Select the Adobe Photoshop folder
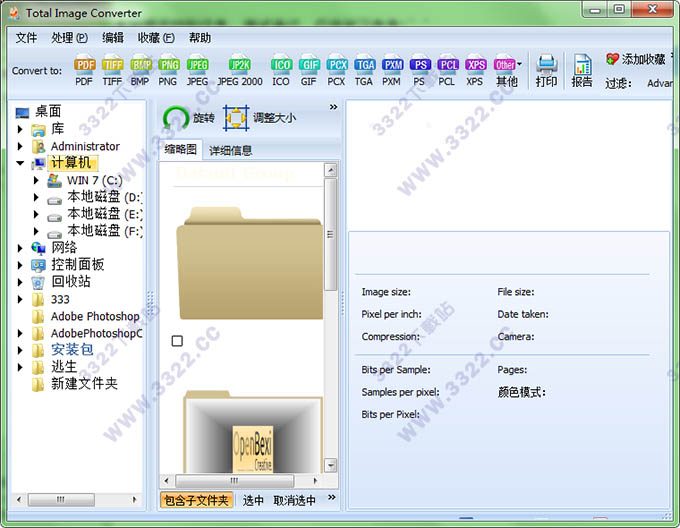The image size is (680, 528). (x=85, y=316)
